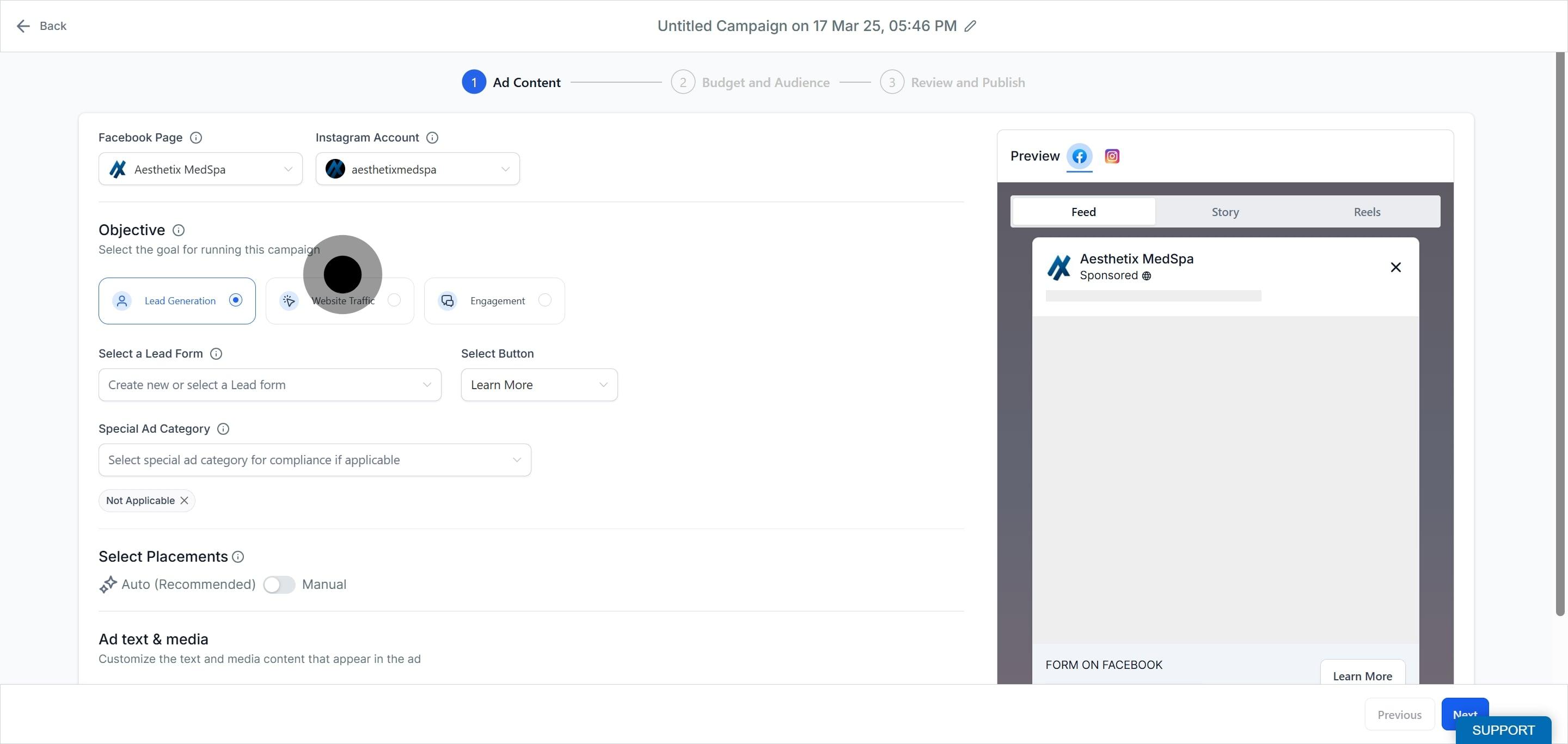Select Website Traffic radio button
The width and height of the screenshot is (1568, 744).
point(394,299)
